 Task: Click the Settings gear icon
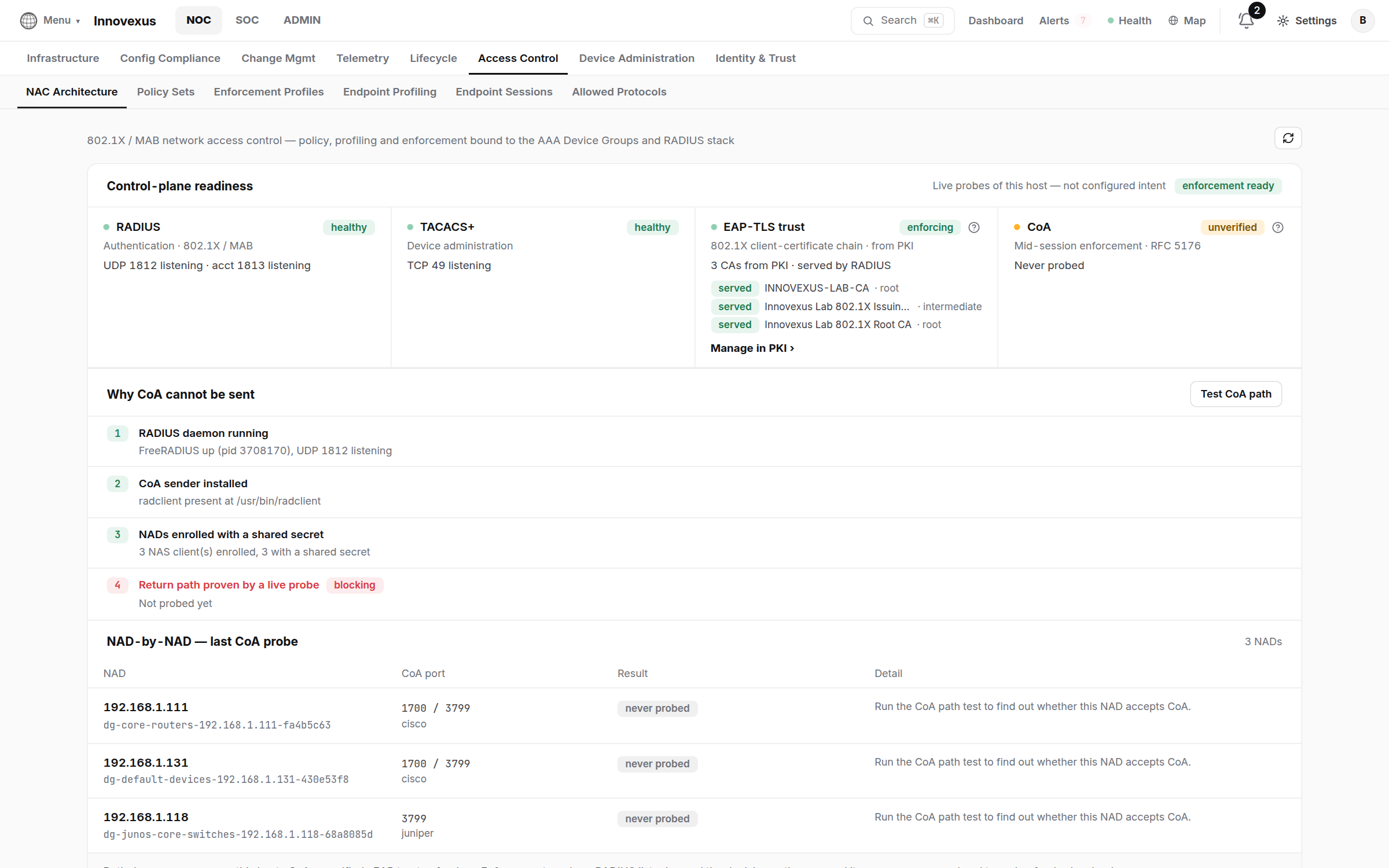coord(1283,21)
